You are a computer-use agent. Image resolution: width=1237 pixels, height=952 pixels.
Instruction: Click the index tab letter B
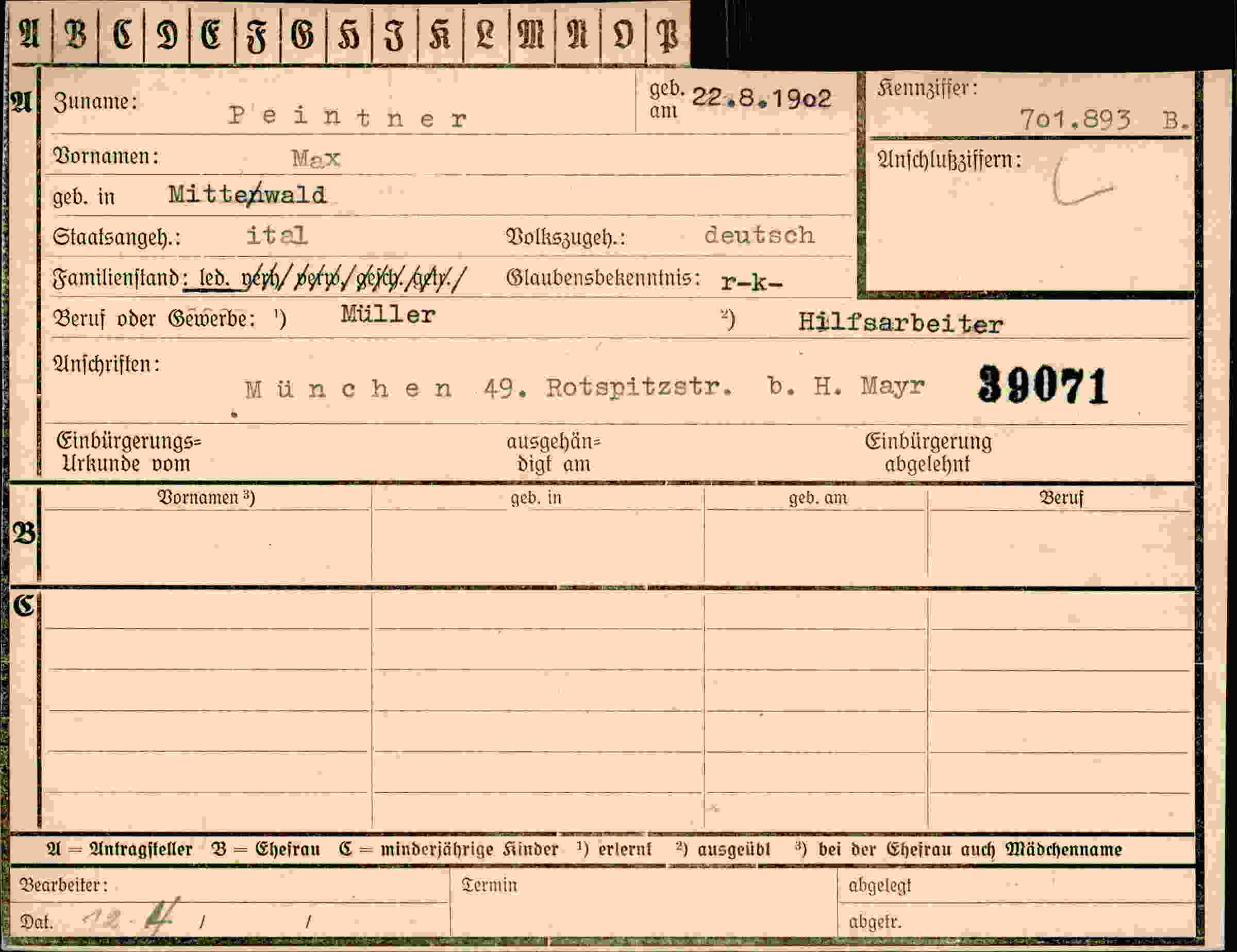pyautogui.click(x=76, y=34)
